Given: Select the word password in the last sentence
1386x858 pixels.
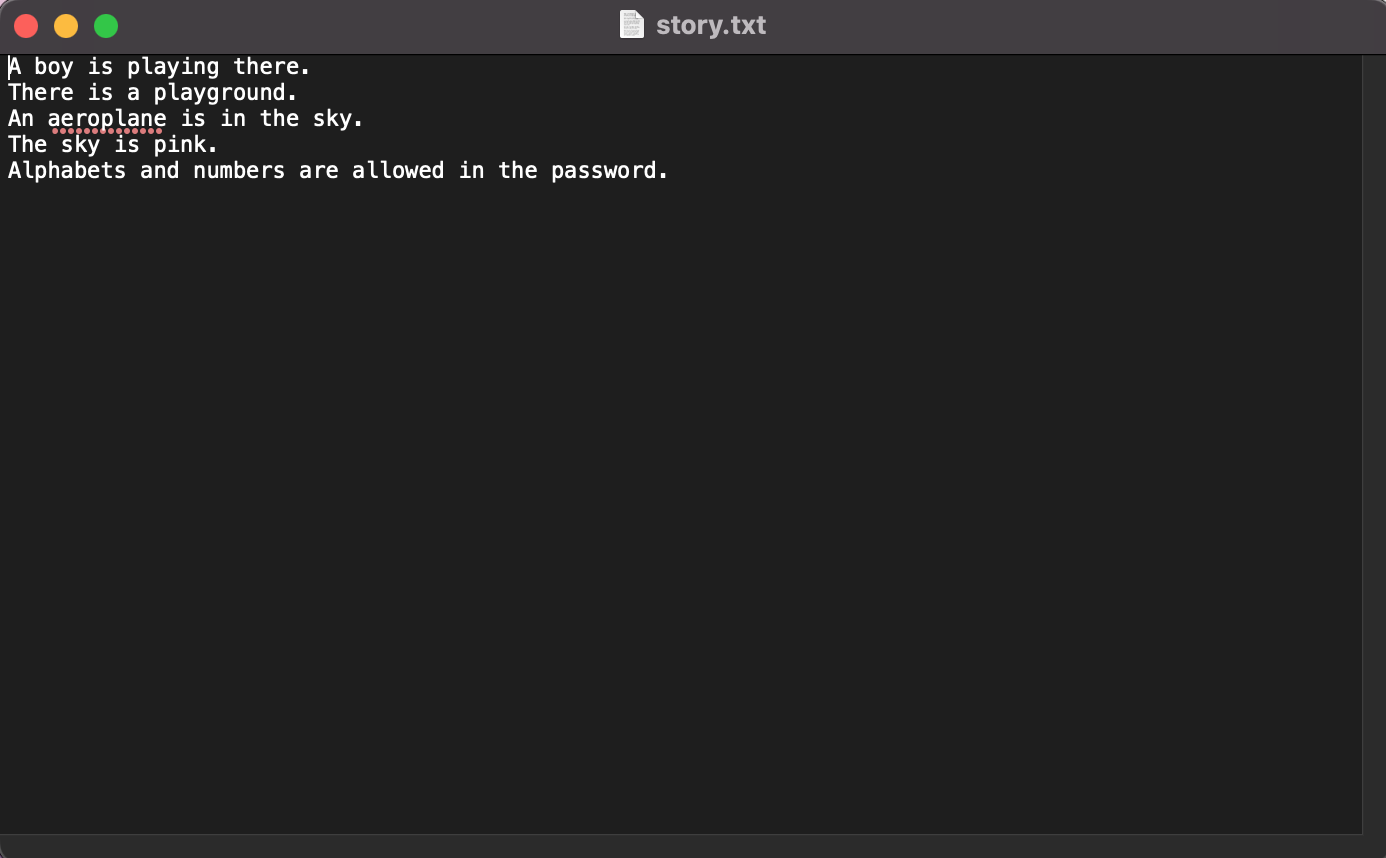Looking at the screenshot, I should pos(604,170).
